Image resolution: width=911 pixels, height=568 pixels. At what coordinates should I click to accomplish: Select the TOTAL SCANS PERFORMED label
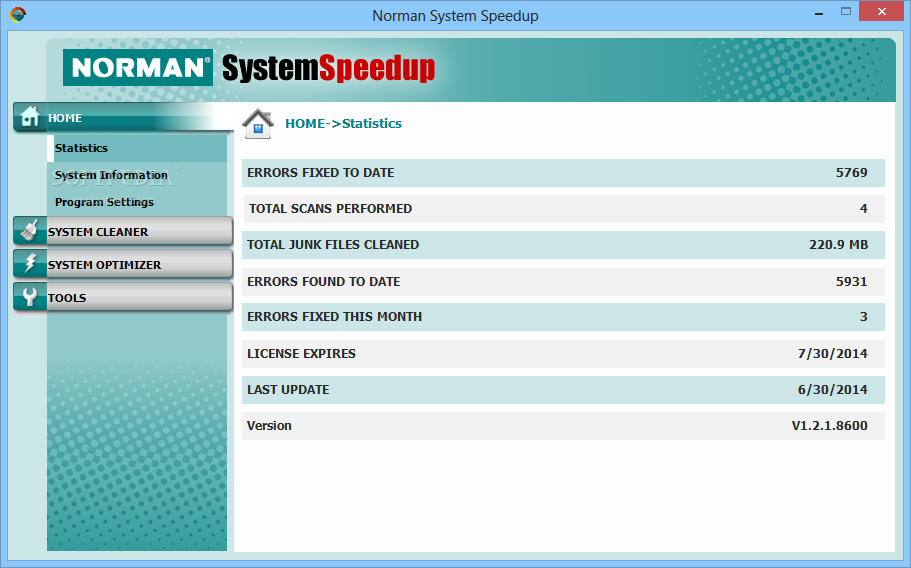coord(330,208)
